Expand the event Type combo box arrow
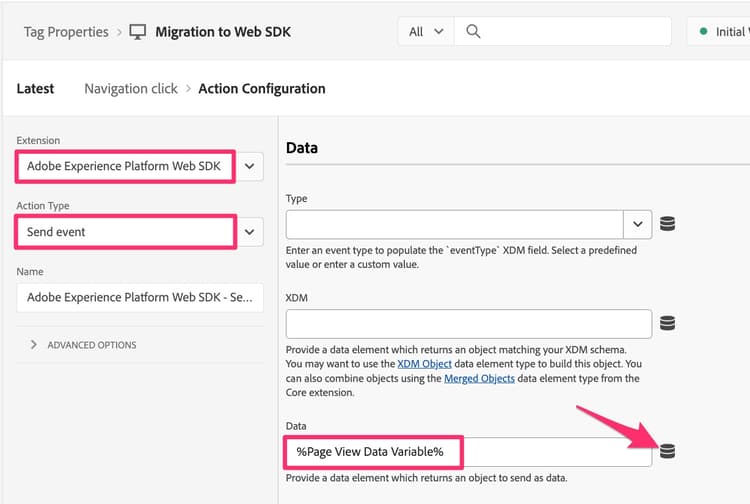 (638, 224)
